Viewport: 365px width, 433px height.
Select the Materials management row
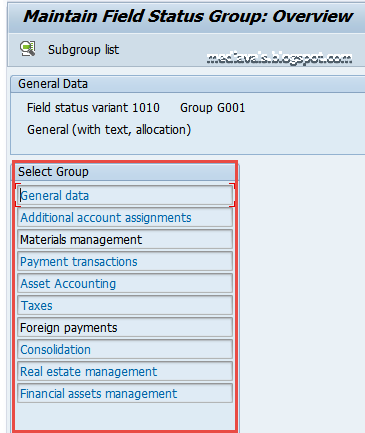125,240
